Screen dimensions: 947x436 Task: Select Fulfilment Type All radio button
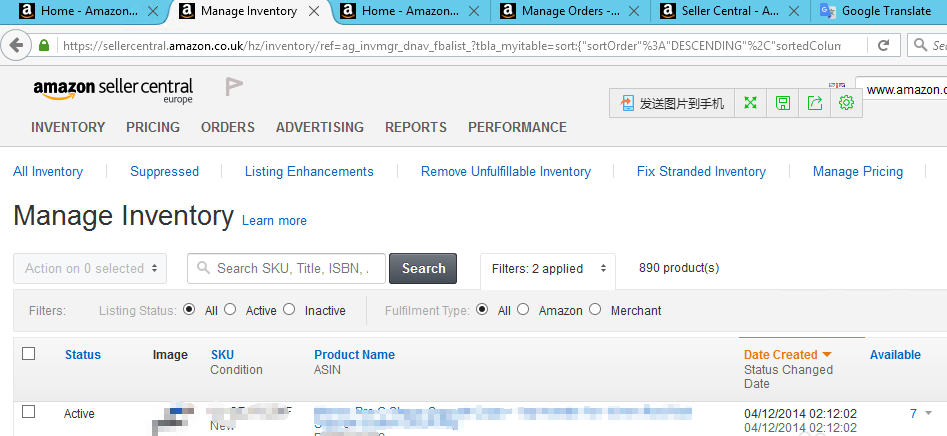[482, 309]
